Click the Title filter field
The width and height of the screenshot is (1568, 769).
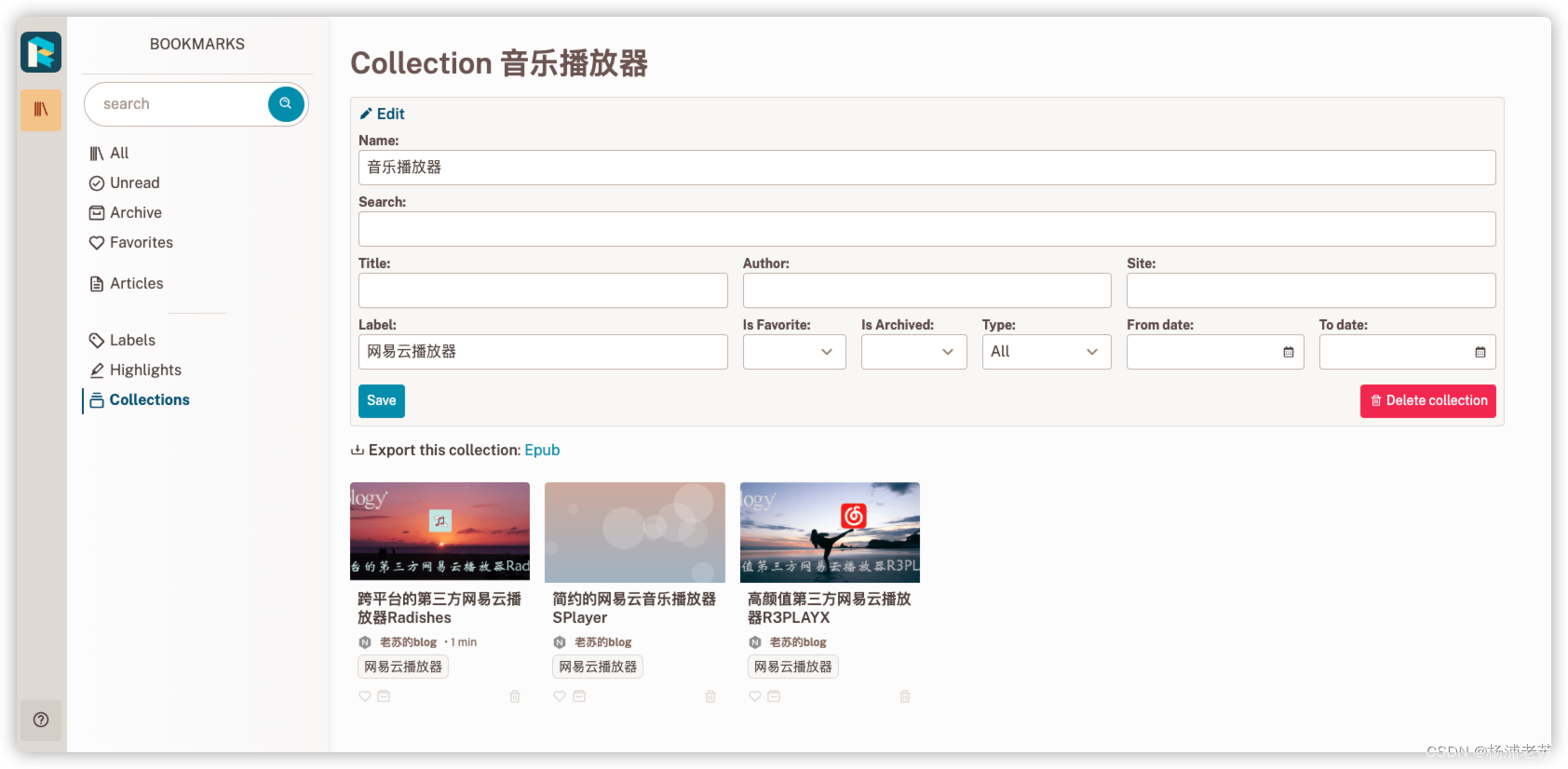(x=543, y=290)
